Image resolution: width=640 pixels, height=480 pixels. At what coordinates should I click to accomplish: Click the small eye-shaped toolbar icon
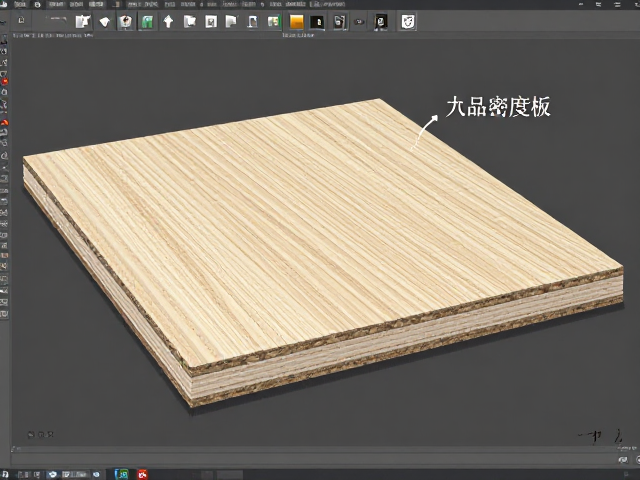359,22
